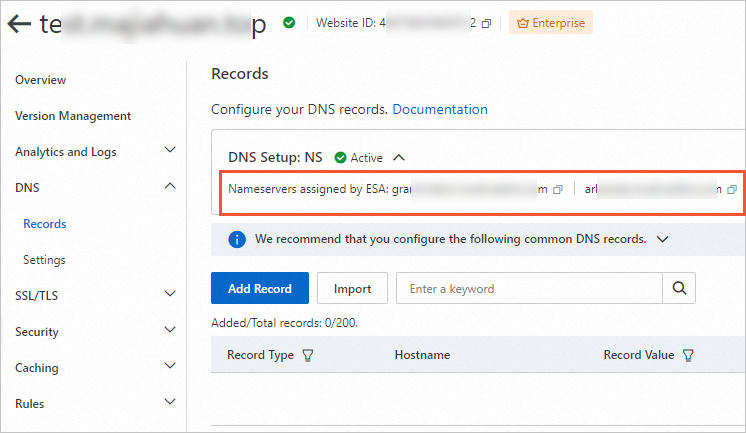Viewport: 746px width, 433px height.
Task: Open DNS Settings submenu item
Action: click(x=44, y=260)
